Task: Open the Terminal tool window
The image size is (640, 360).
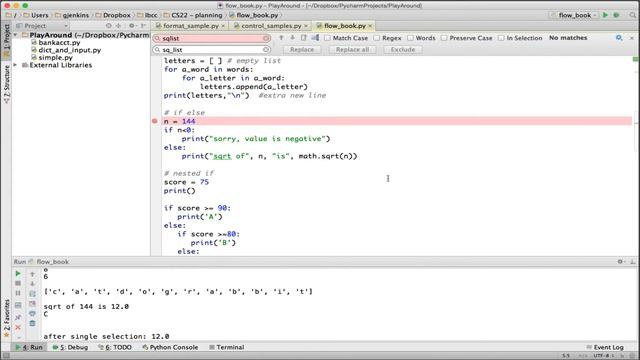Action: tap(227, 347)
